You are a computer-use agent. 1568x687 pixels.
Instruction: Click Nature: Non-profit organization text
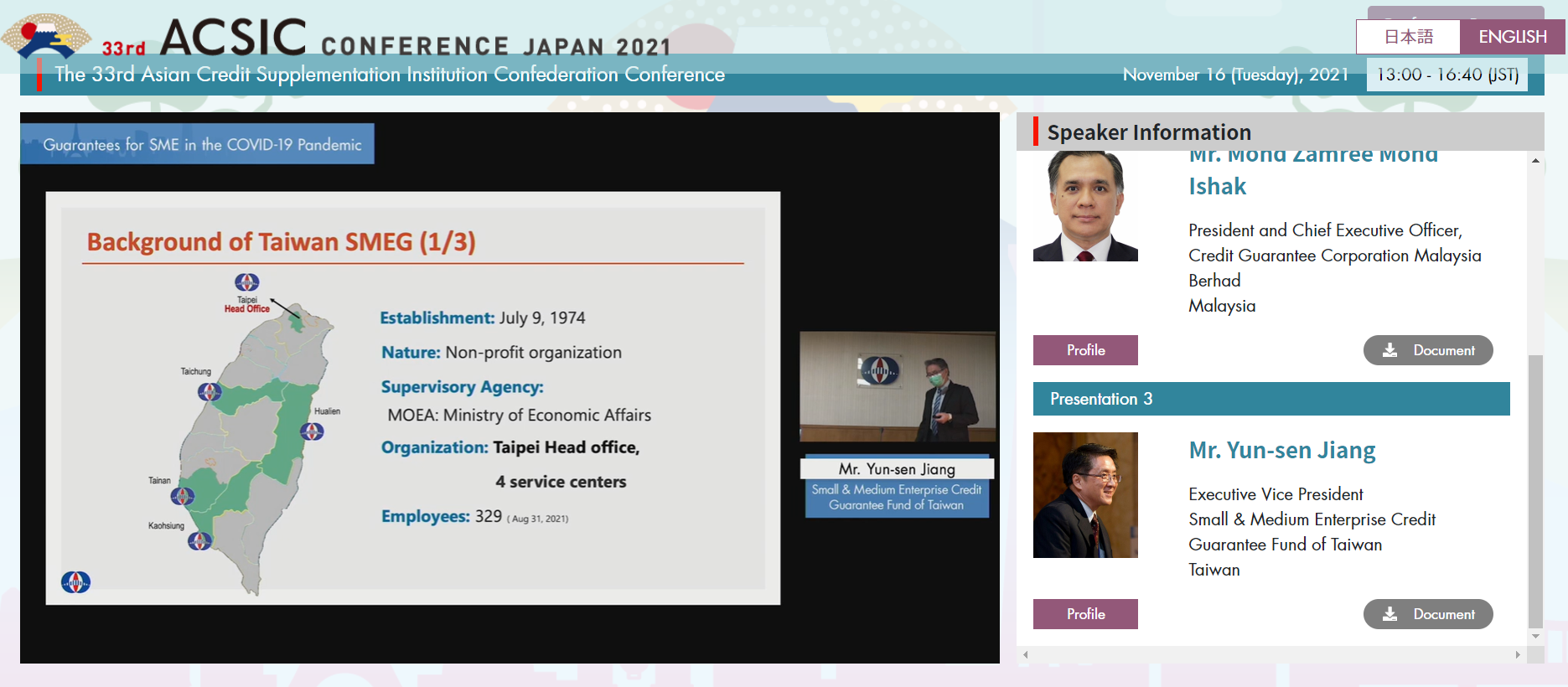point(501,353)
